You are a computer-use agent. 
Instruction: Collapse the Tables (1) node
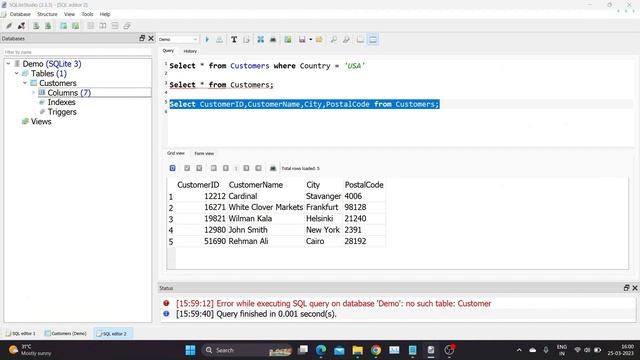pos(16,73)
